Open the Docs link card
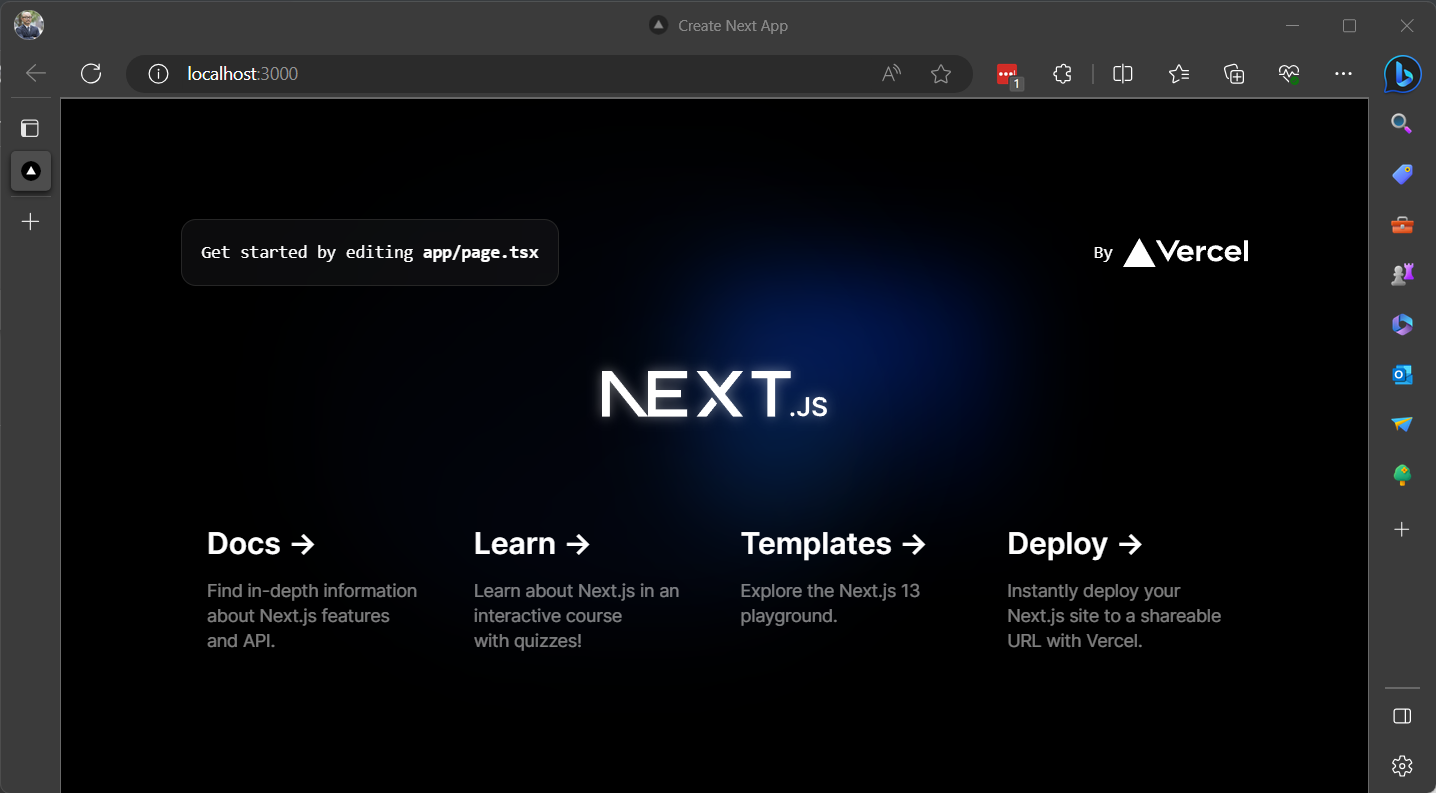 (314, 591)
